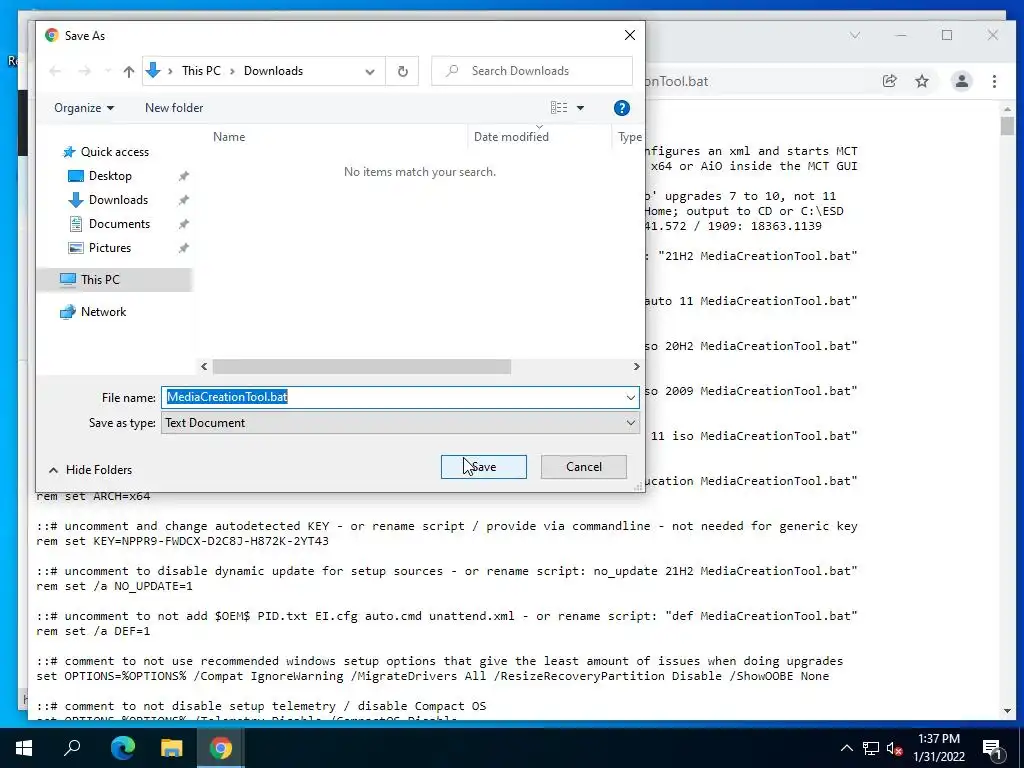Bookmark this page with star icon

point(921,81)
